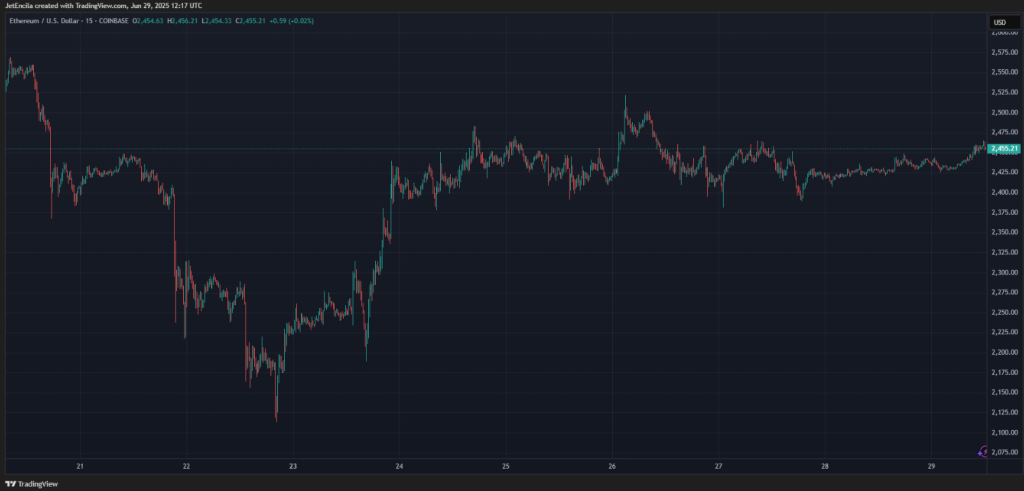Click the date label 25 on time axis
Viewport: 1024px width, 491px height.
pyautogui.click(x=506, y=466)
